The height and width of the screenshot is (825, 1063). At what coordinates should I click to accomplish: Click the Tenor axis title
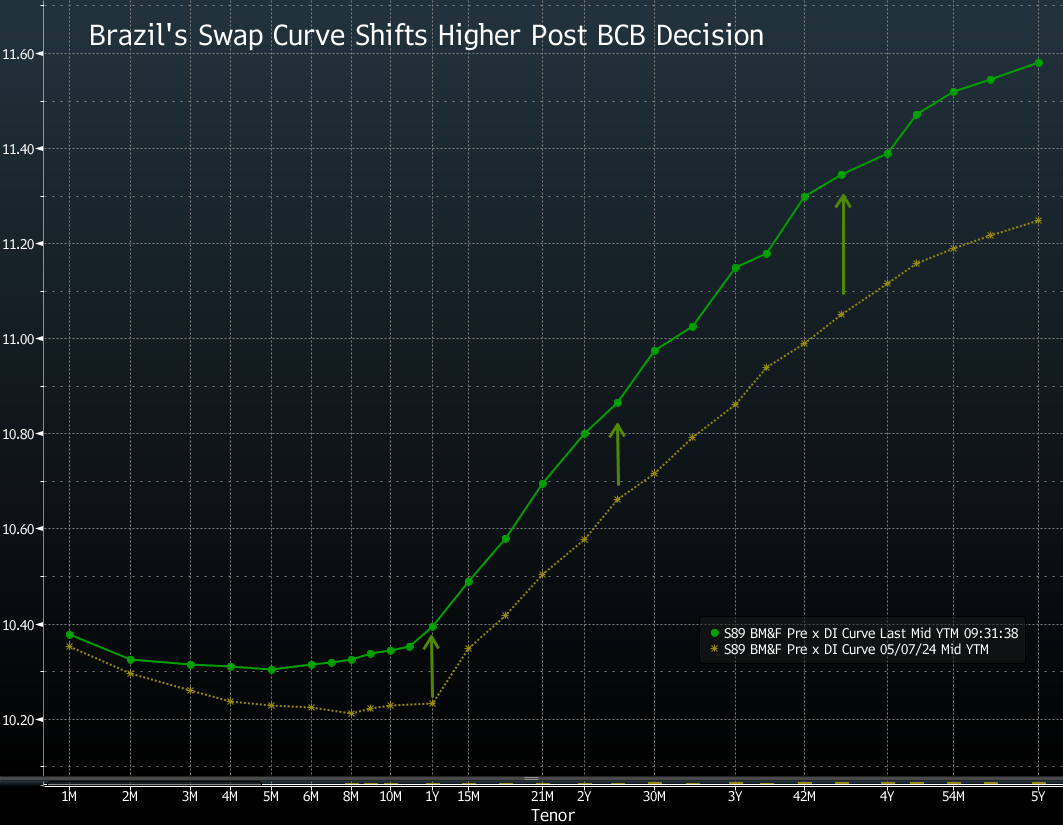click(553, 816)
